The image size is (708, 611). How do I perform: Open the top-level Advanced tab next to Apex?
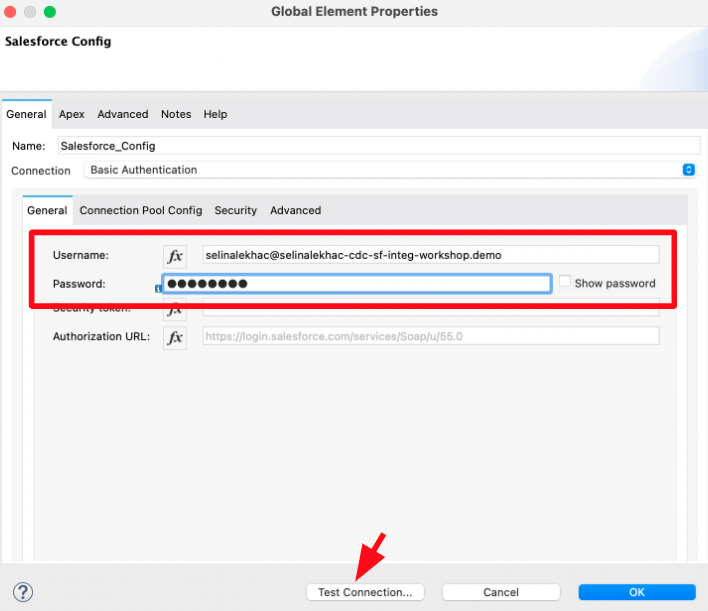[x=123, y=114]
